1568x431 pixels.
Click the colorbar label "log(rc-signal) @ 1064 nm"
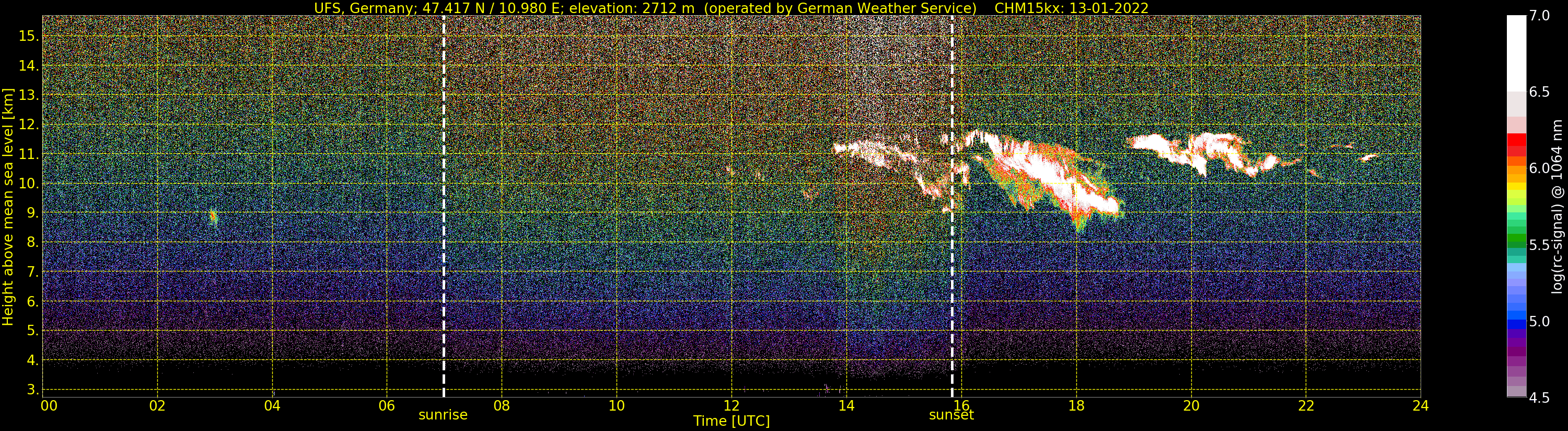click(1558, 207)
